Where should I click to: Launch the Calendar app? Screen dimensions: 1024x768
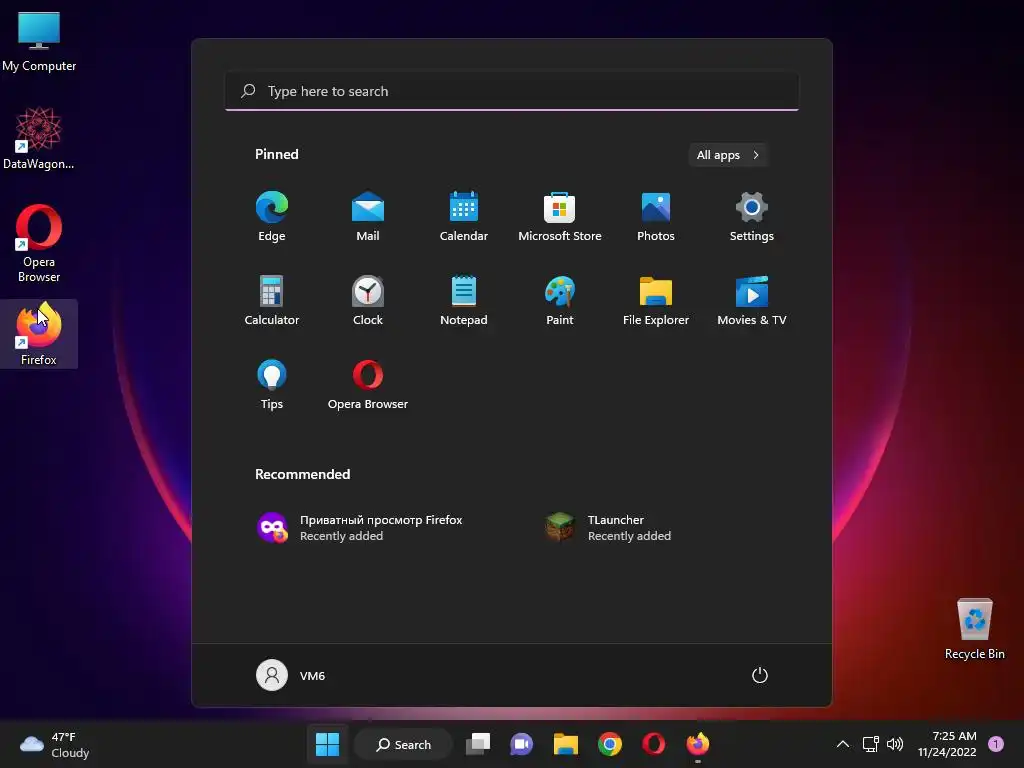464,217
